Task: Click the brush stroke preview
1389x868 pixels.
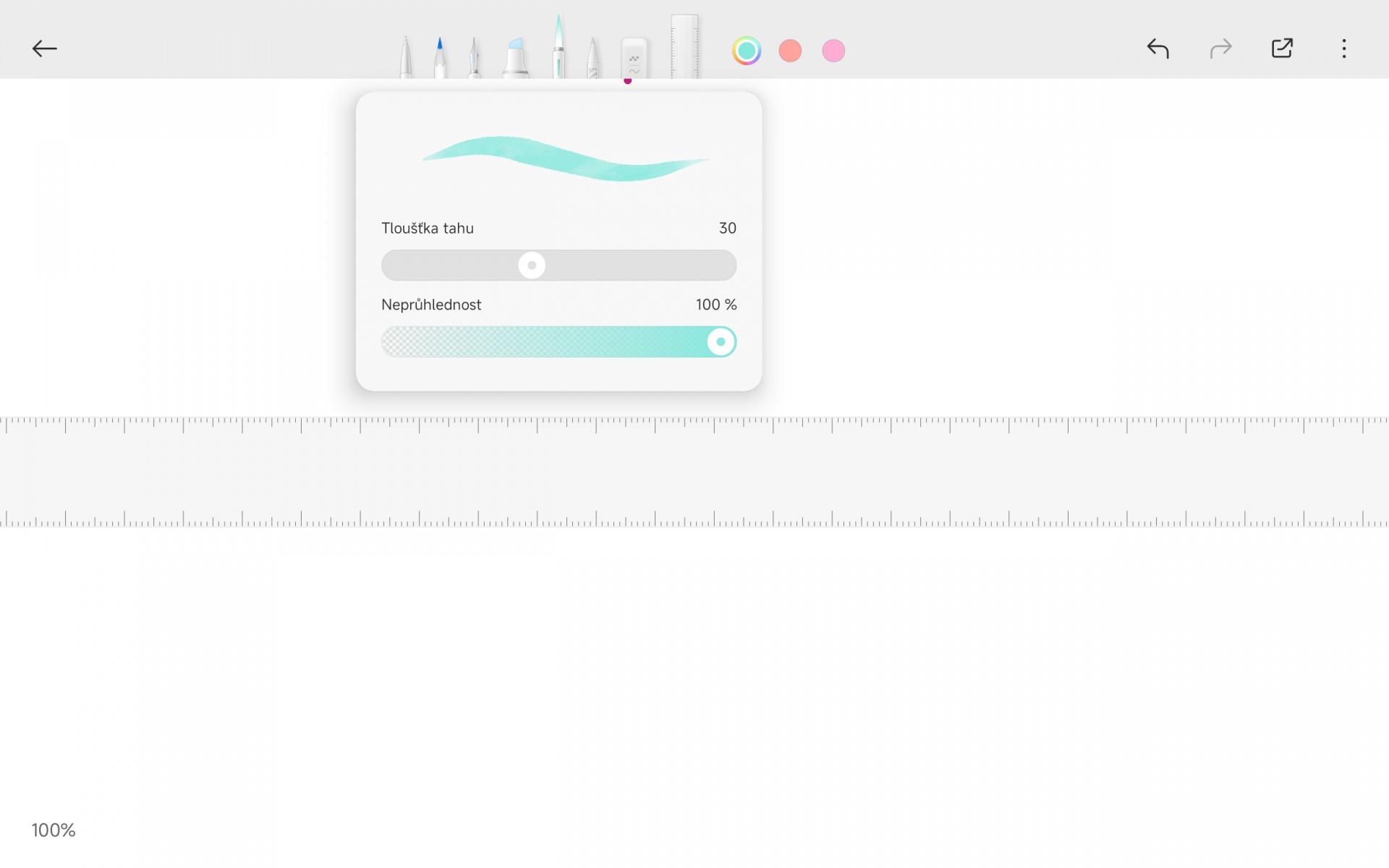Action: [x=565, y=158]
